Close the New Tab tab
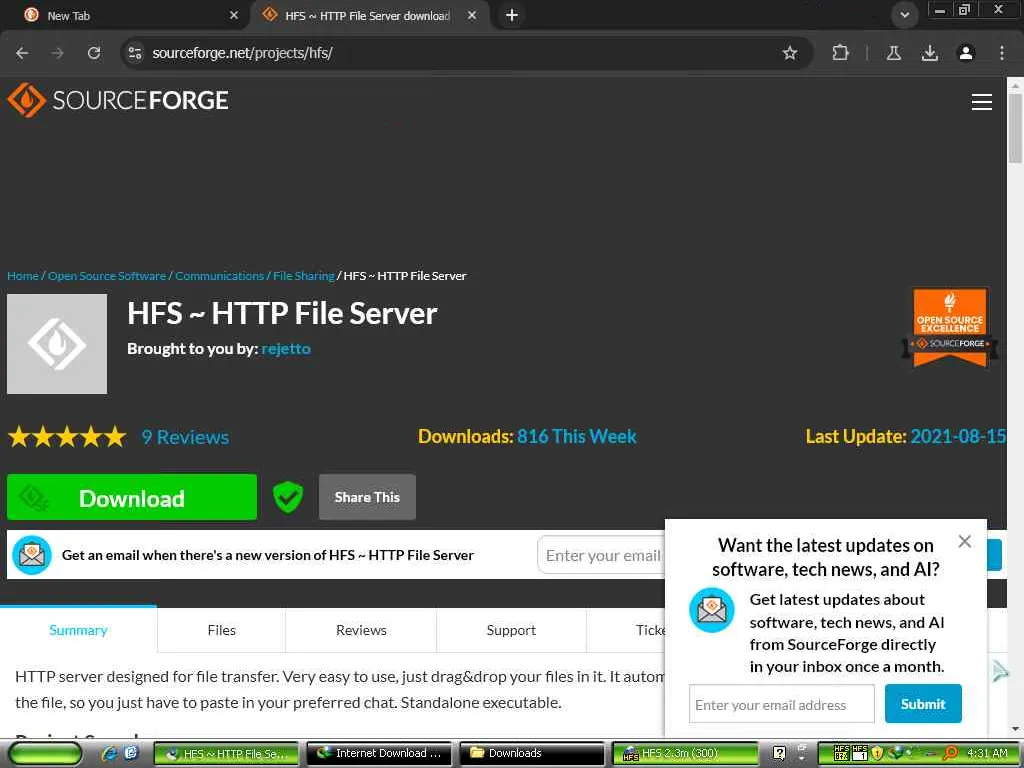 [x=234, y=15]
